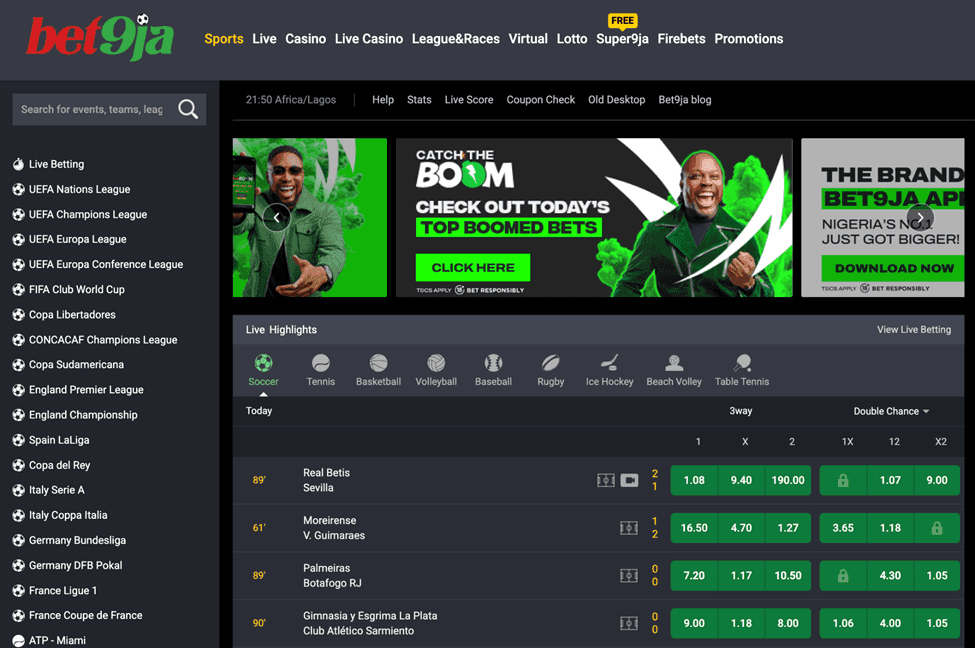Click View Live Betting link
The height and width of the screenshot is (648, 975).
(x=914, y=330)
